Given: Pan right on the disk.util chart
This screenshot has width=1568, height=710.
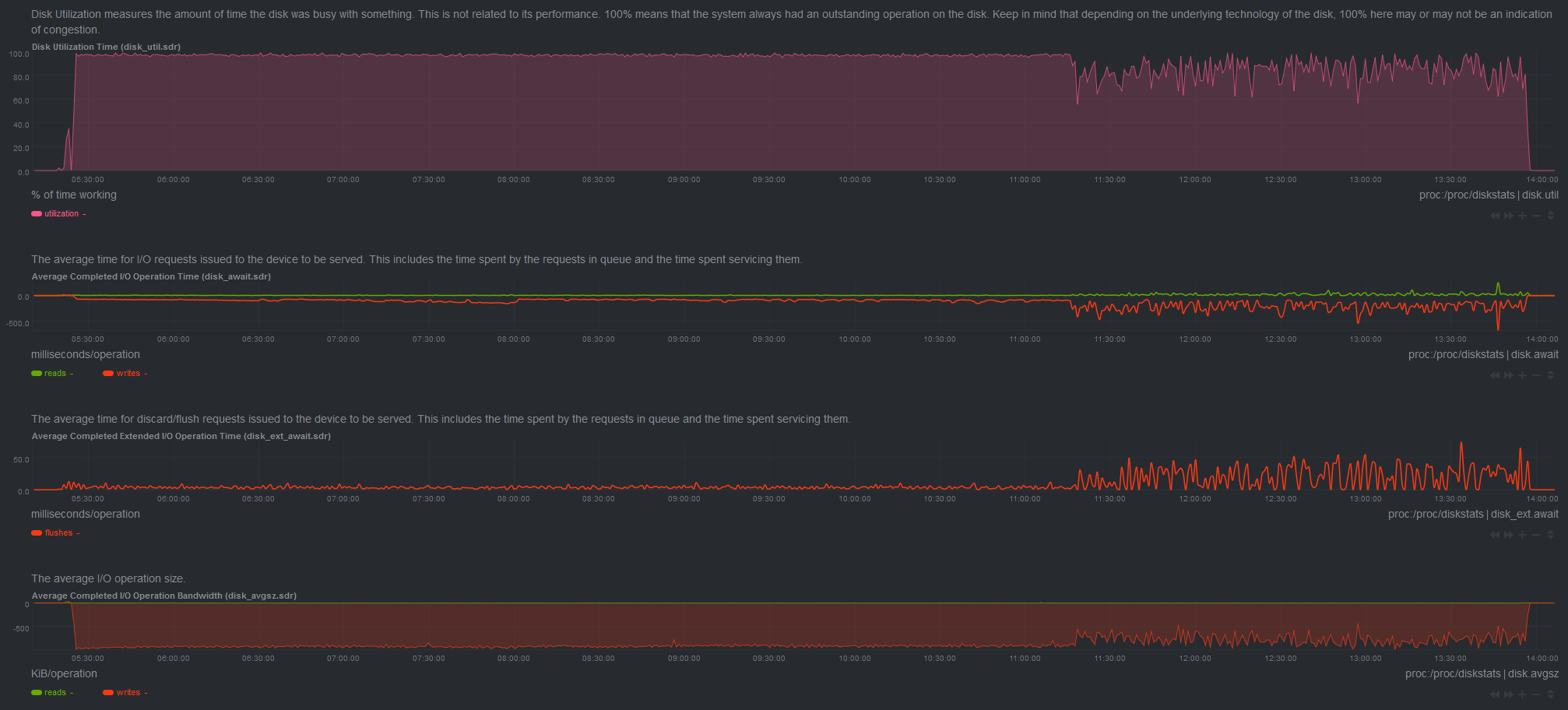Looking at the screenshot, I should (x=1509, y=216).
